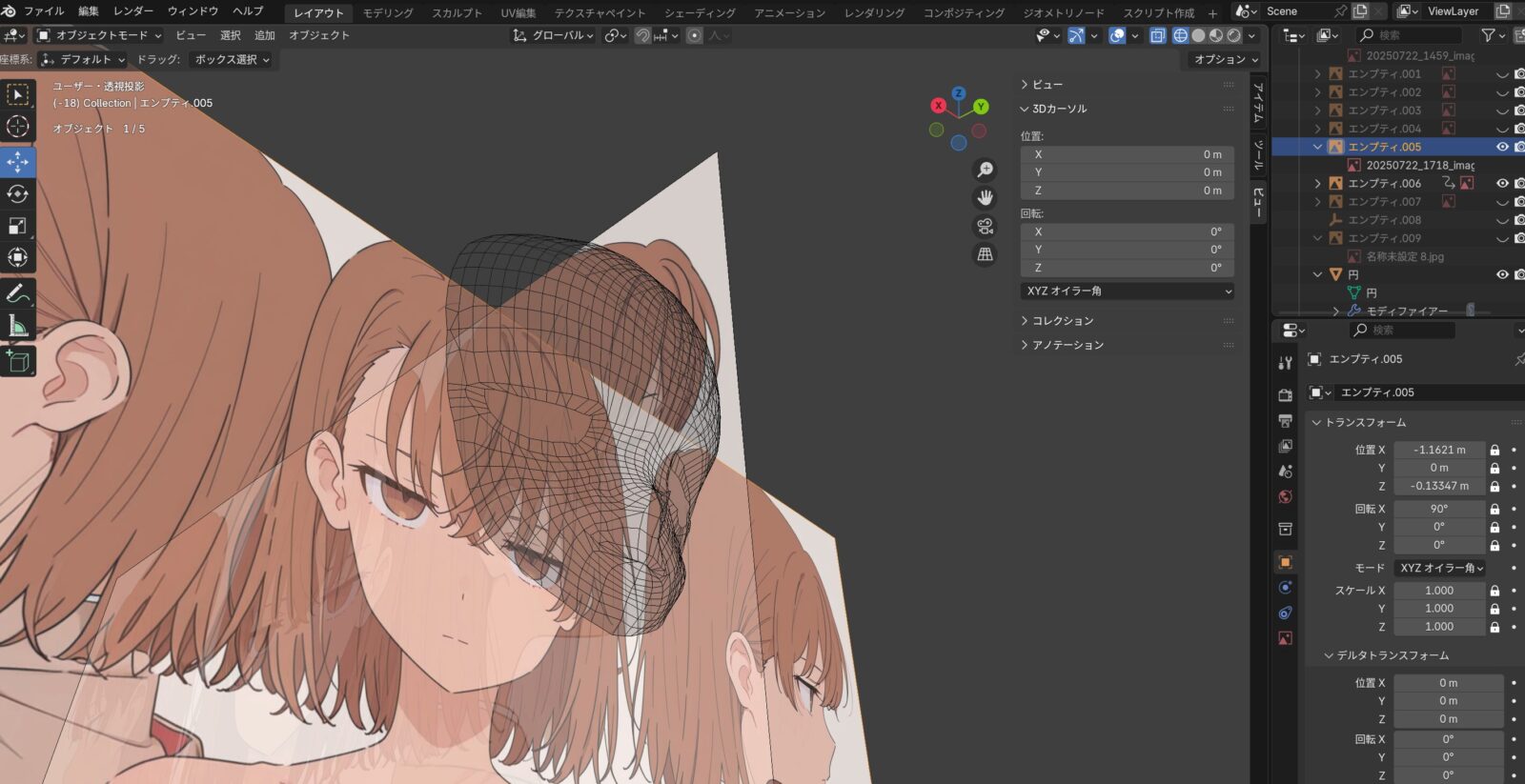Switch perspective/orthographic grid icon
This screenshot has width=1525, height=784.
(x=985, y=254)
